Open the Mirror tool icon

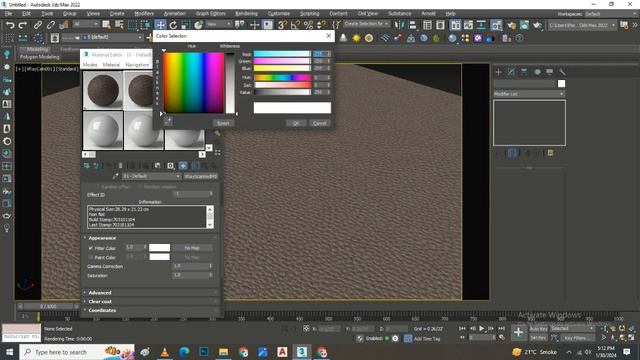400,25
